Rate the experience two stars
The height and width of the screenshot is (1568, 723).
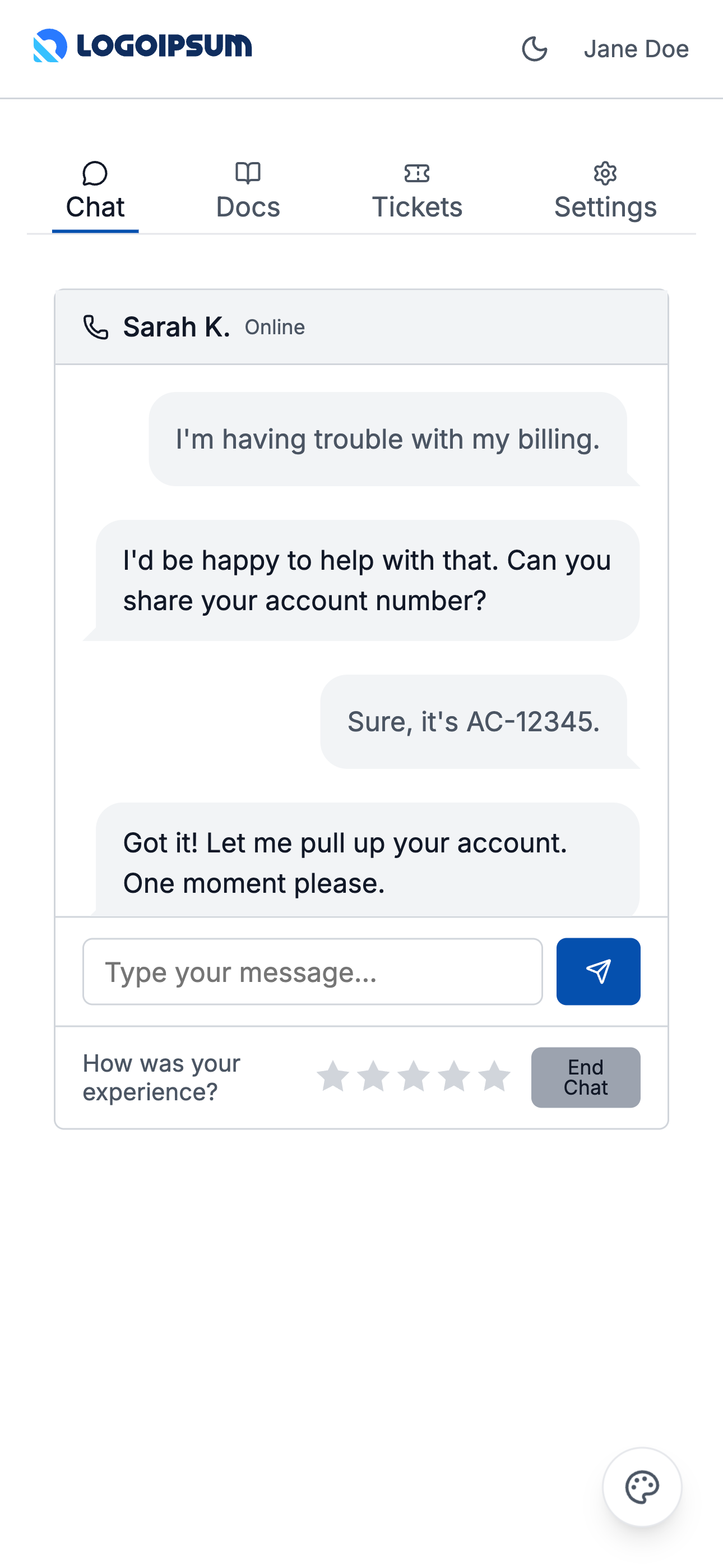[x=373, y=1076]
